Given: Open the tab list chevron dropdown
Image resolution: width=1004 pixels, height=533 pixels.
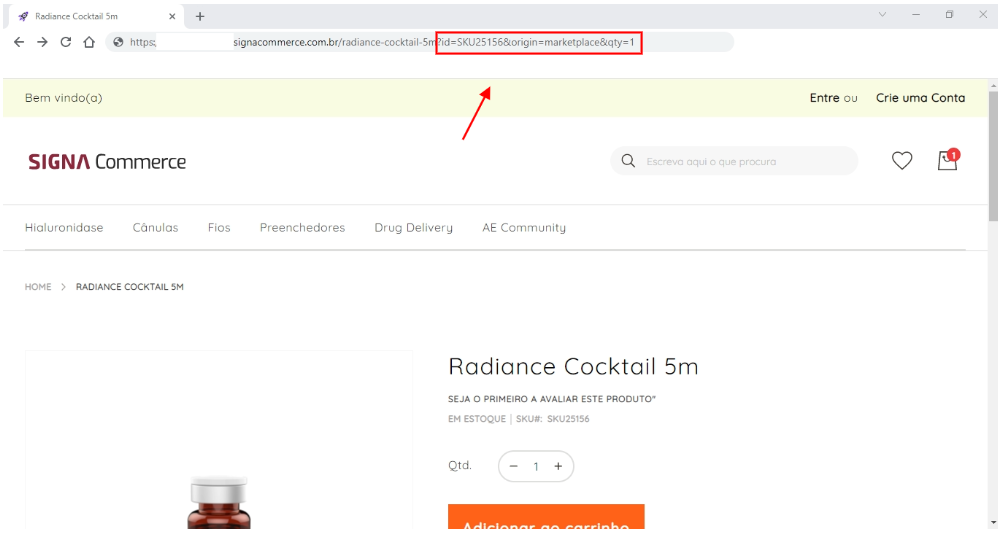Looking at the screenshot, I should tap(882, 15).
